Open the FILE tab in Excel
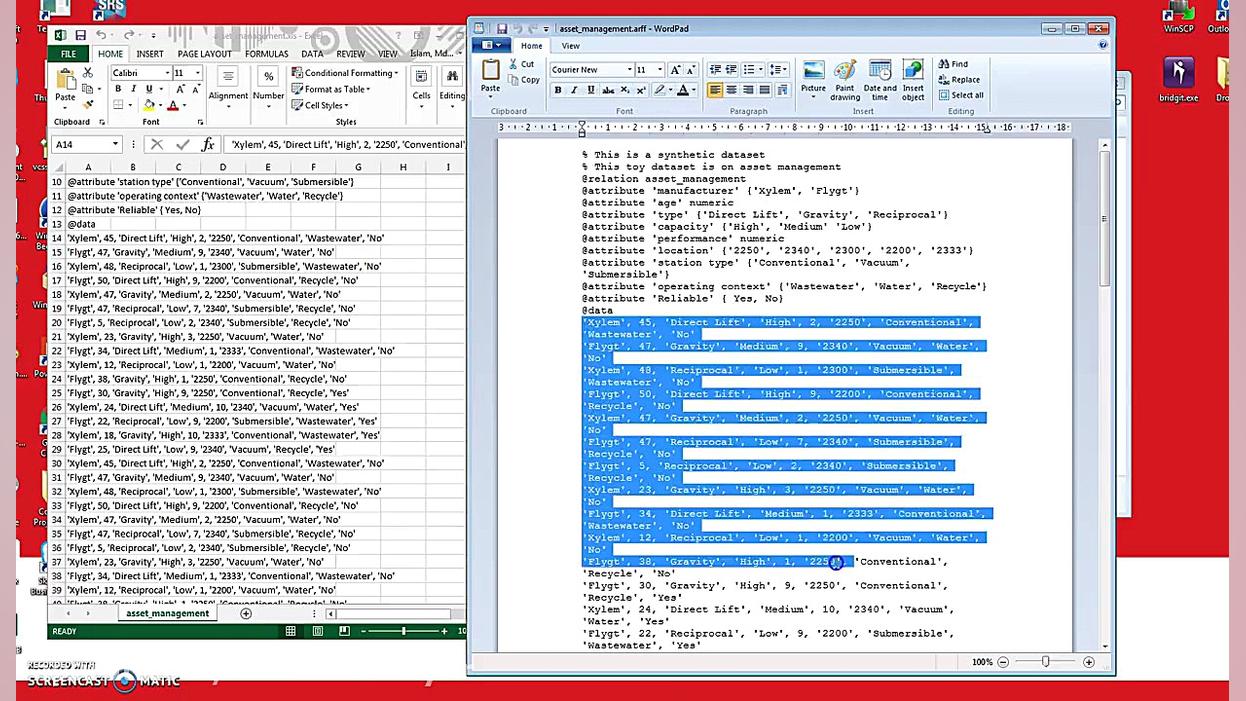The width and height of the screenshot is (1246, 701). 68,54
